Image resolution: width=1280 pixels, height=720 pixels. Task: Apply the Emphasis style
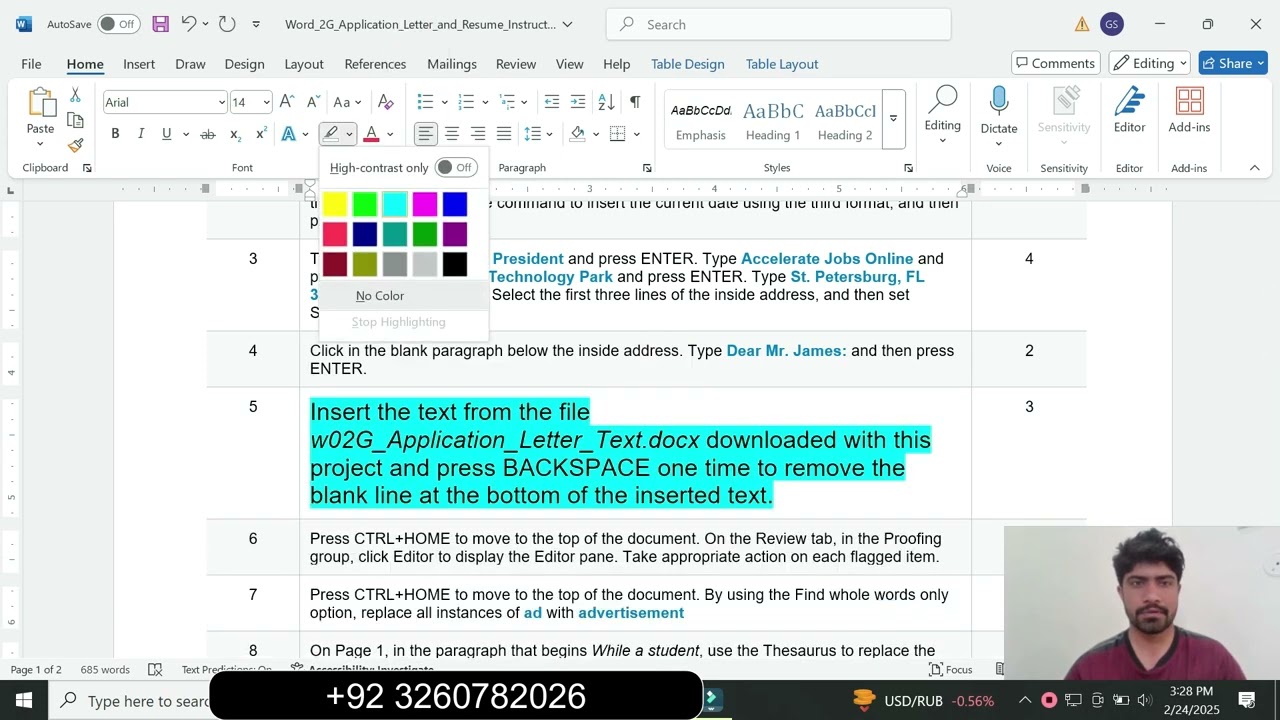701,120
